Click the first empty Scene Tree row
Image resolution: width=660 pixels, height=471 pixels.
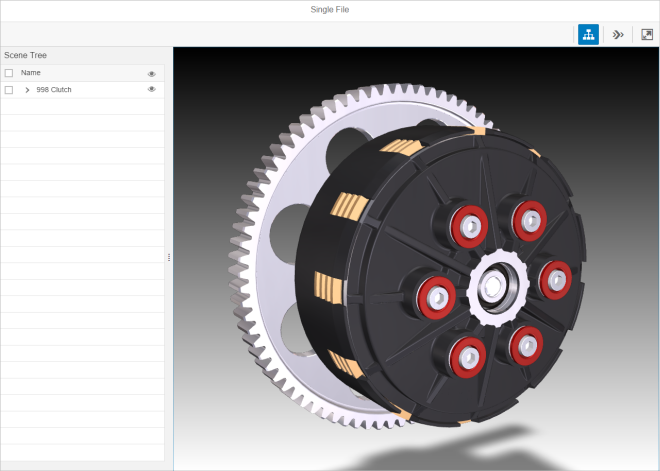(x=80, y=106)
